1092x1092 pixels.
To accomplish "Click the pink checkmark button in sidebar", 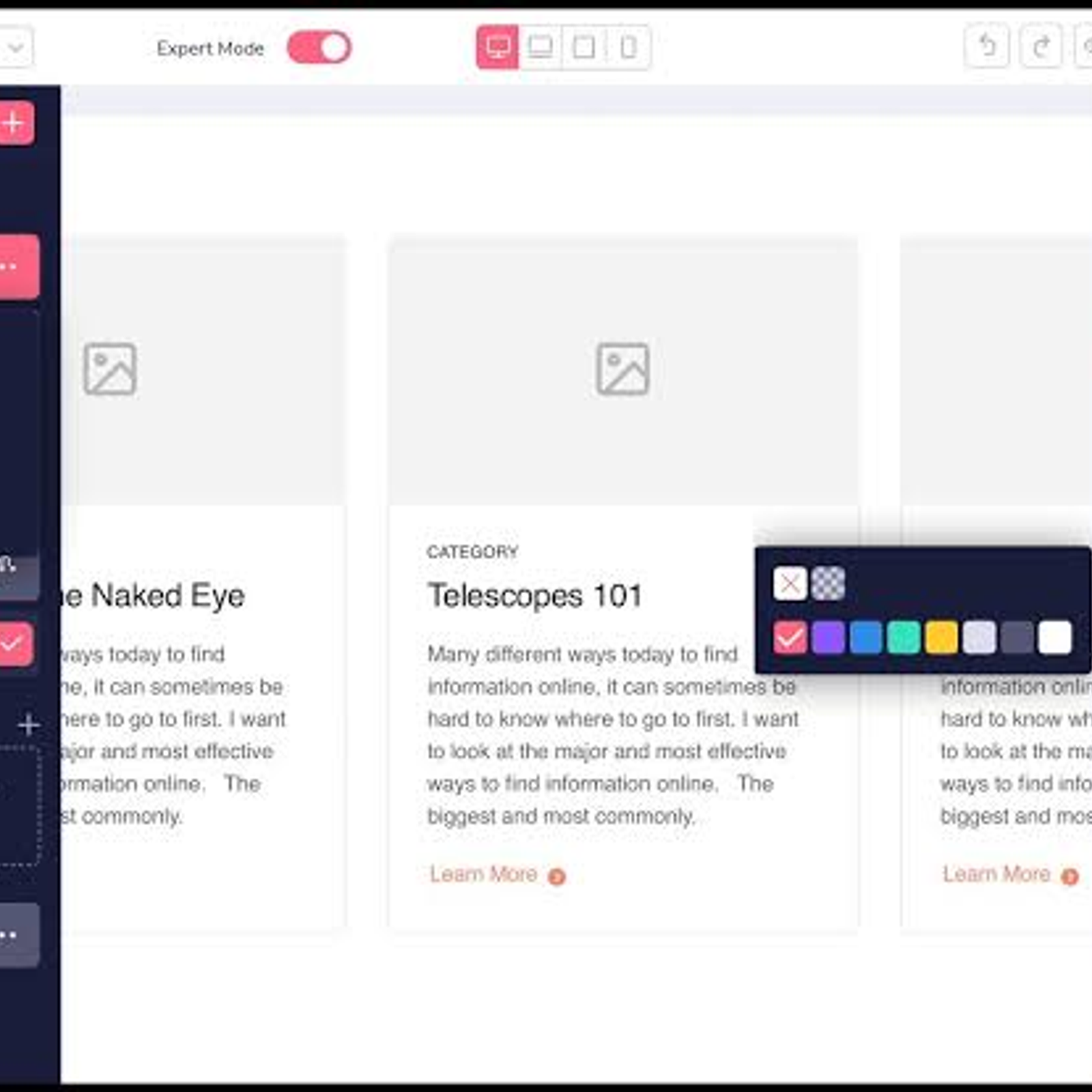I will (16, 644).
